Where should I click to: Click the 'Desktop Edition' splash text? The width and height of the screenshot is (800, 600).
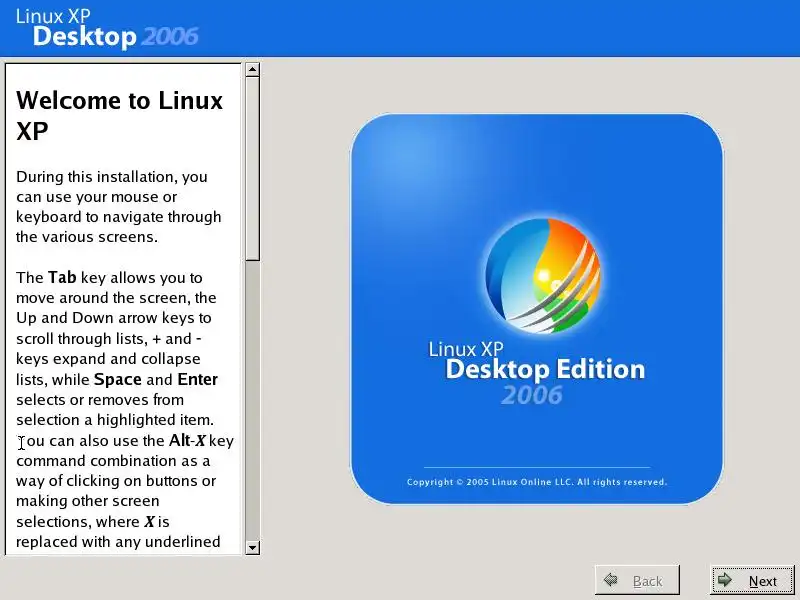[545, 369]
